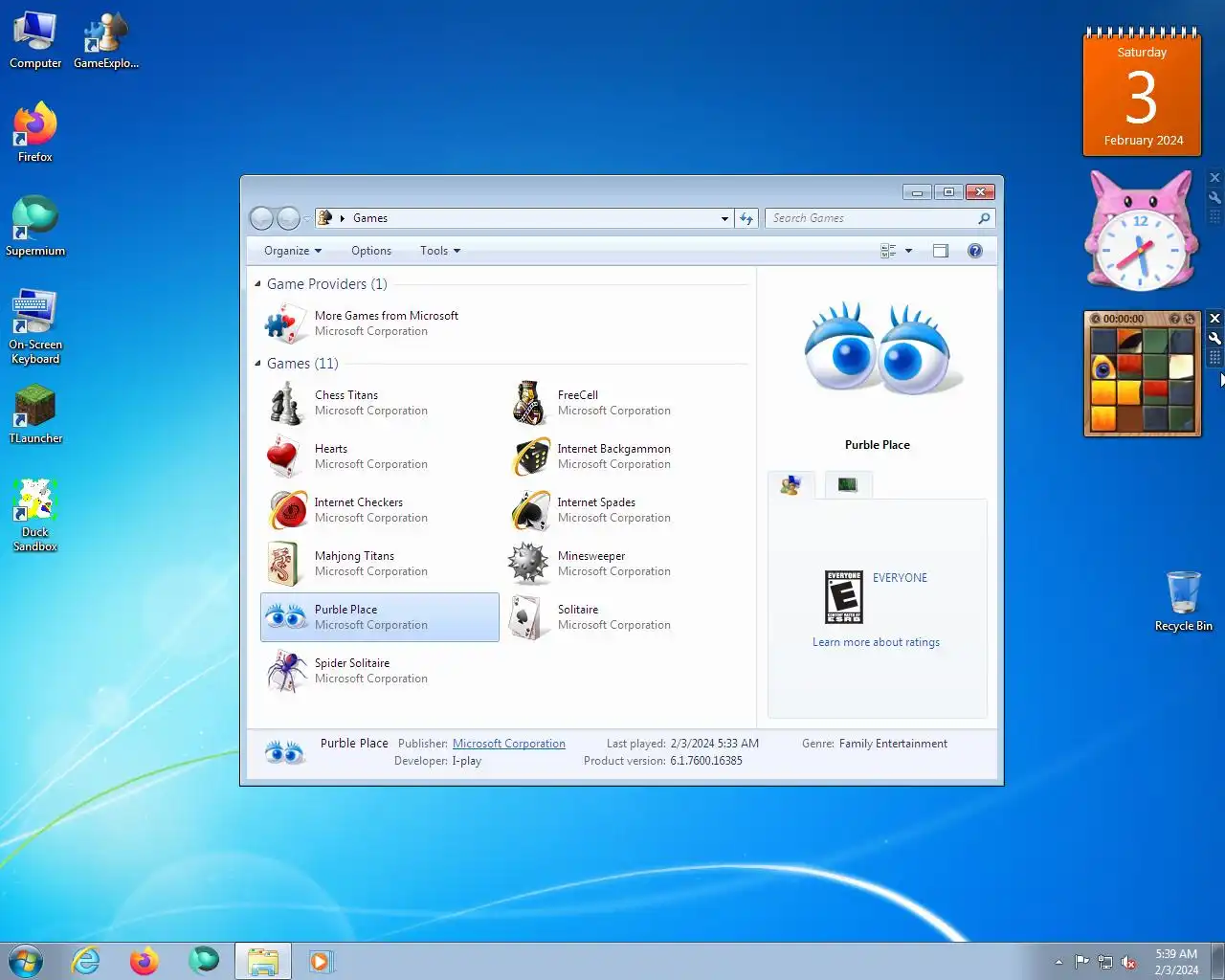
Task: Open the Microsoft Corporation publisher link
Action: pyautogui.click(x=509, y=744)
